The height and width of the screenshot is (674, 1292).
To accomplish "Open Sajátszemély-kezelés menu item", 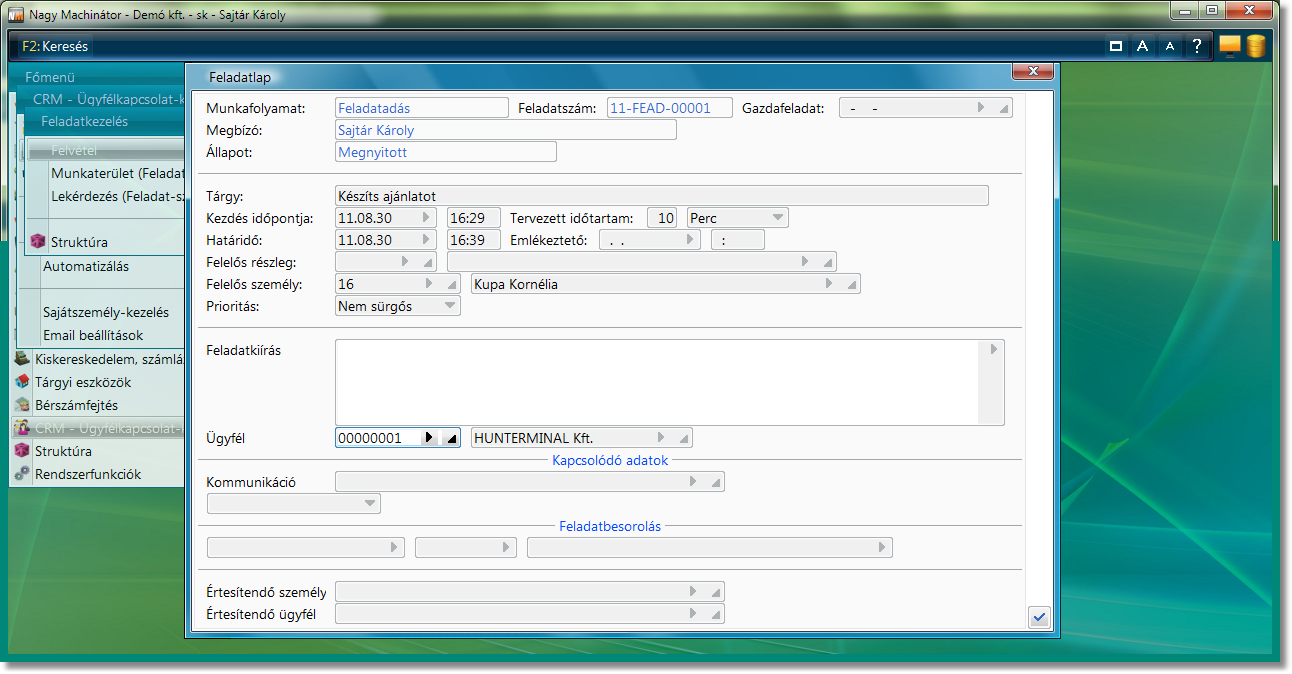I will point(106,312).
